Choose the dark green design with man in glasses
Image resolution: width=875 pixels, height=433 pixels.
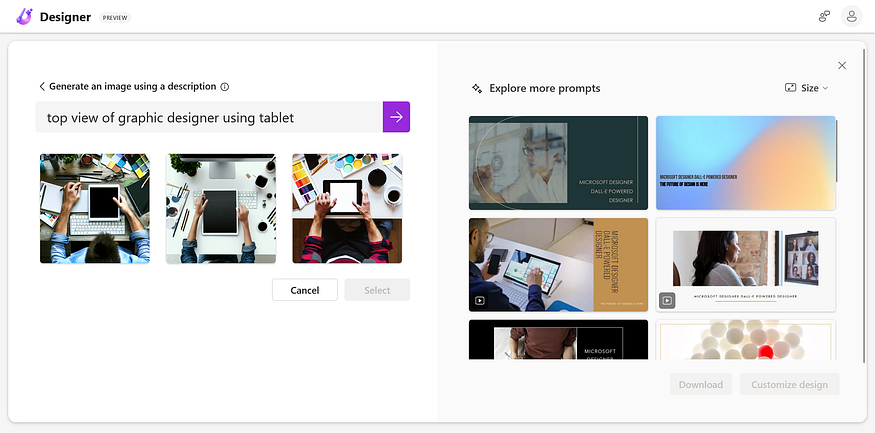pyautogui.click(x=558, y=163)
